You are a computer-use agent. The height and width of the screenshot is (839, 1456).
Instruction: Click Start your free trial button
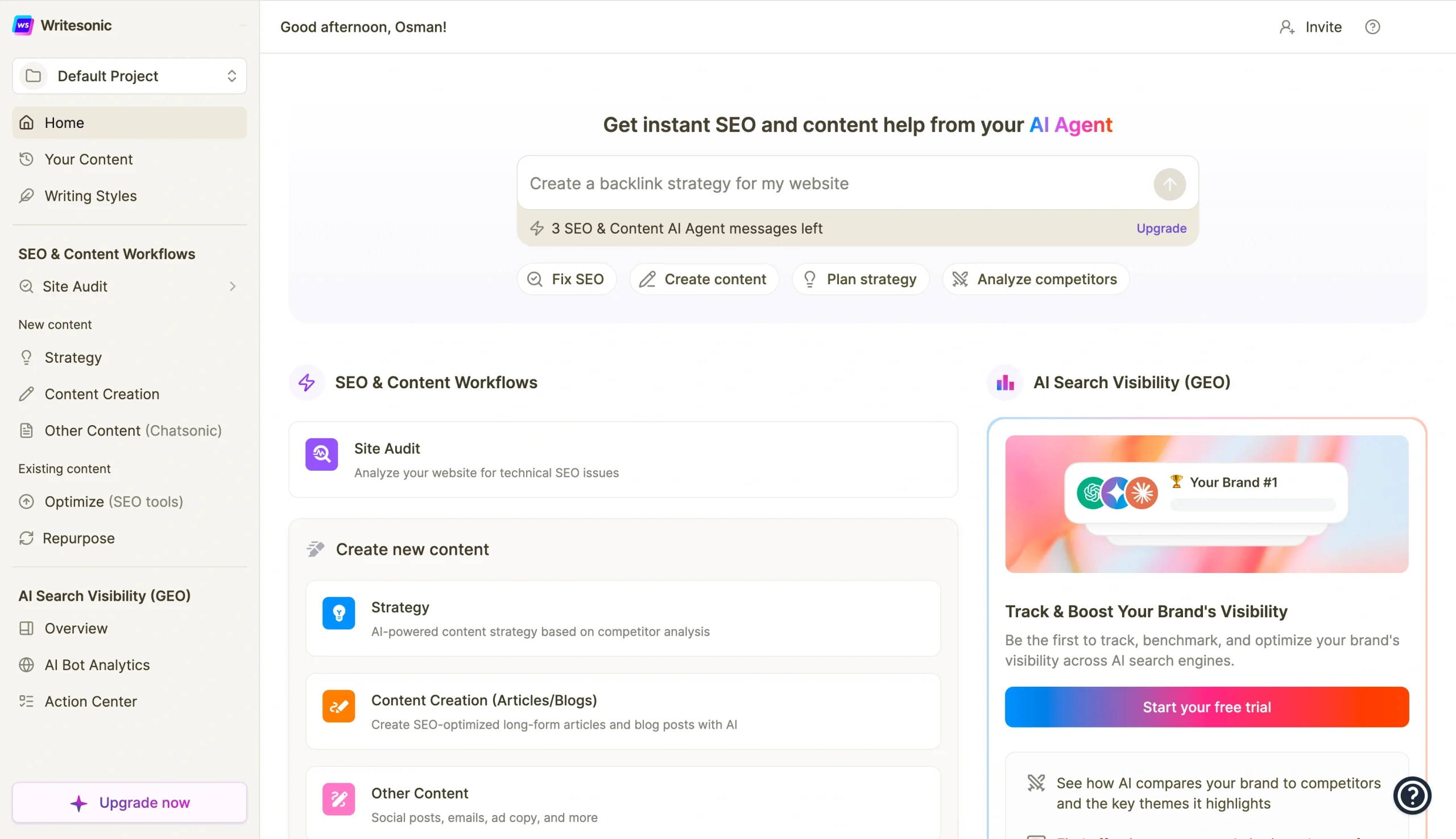[x=1207, y=707]
